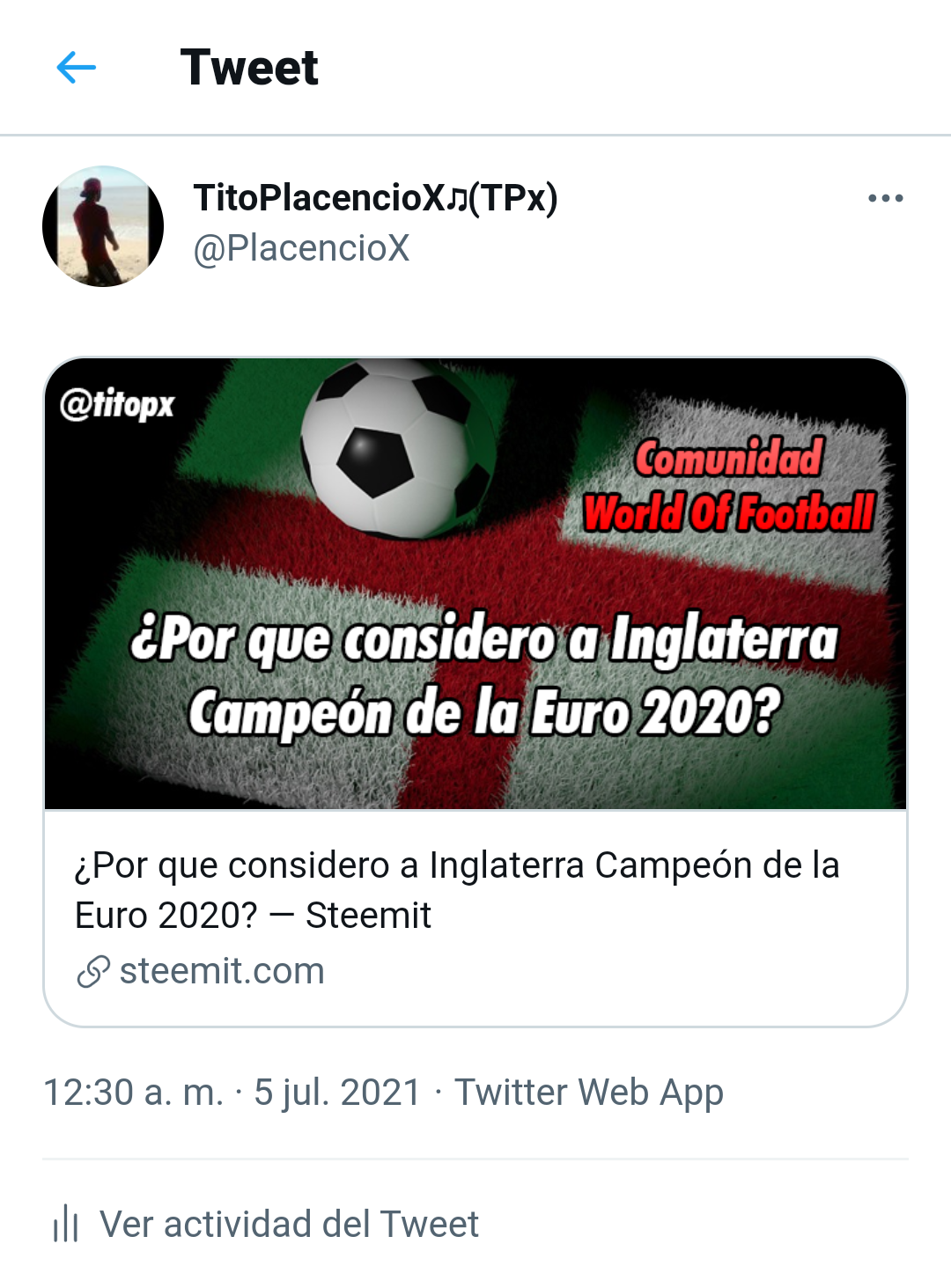Go back using the blue arrow
Screen dimensions: 951x1288
coord(77,68)
